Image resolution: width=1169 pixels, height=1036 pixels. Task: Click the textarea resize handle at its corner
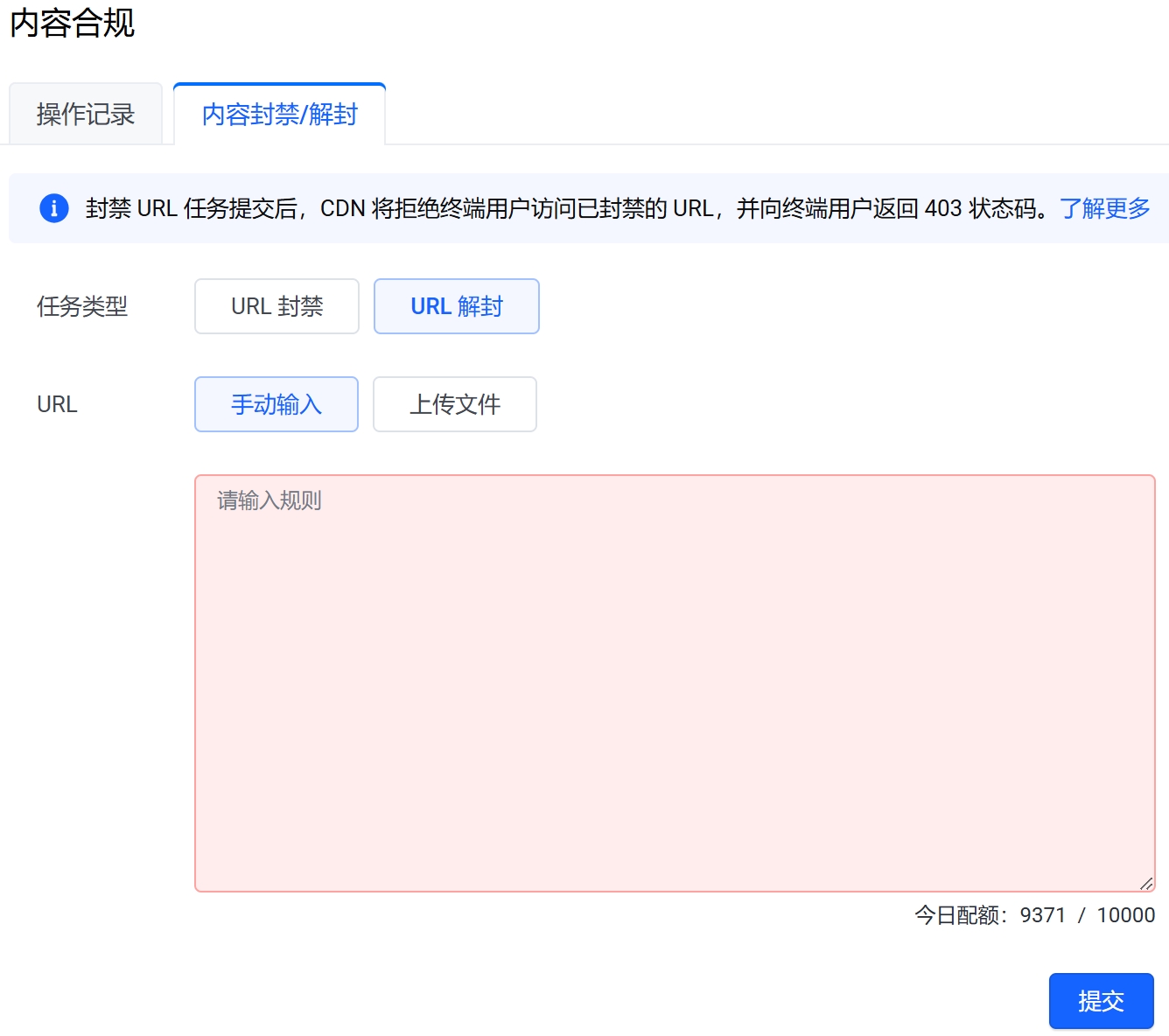tap(1145, 883)
